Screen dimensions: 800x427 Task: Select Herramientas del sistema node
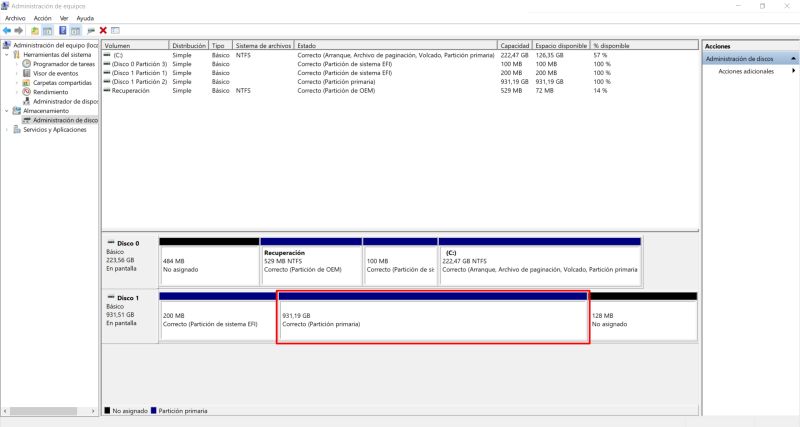57,55
